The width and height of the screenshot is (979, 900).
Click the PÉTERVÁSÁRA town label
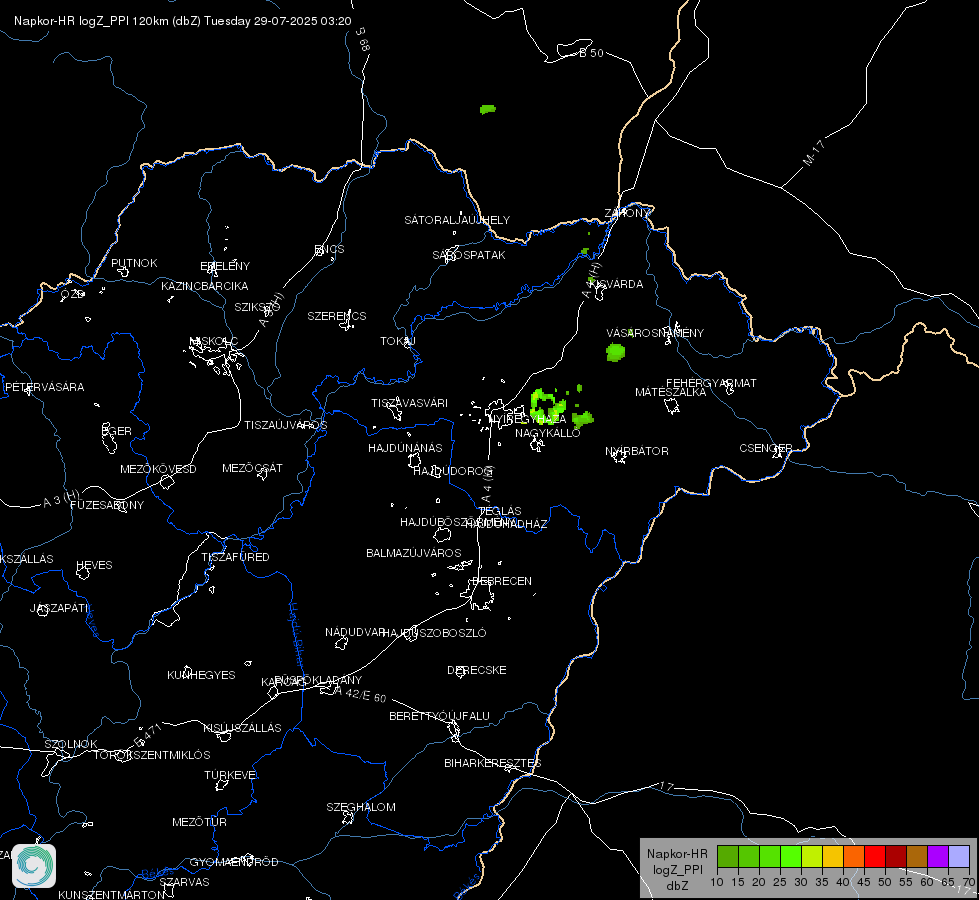click(x=44, y=387)
